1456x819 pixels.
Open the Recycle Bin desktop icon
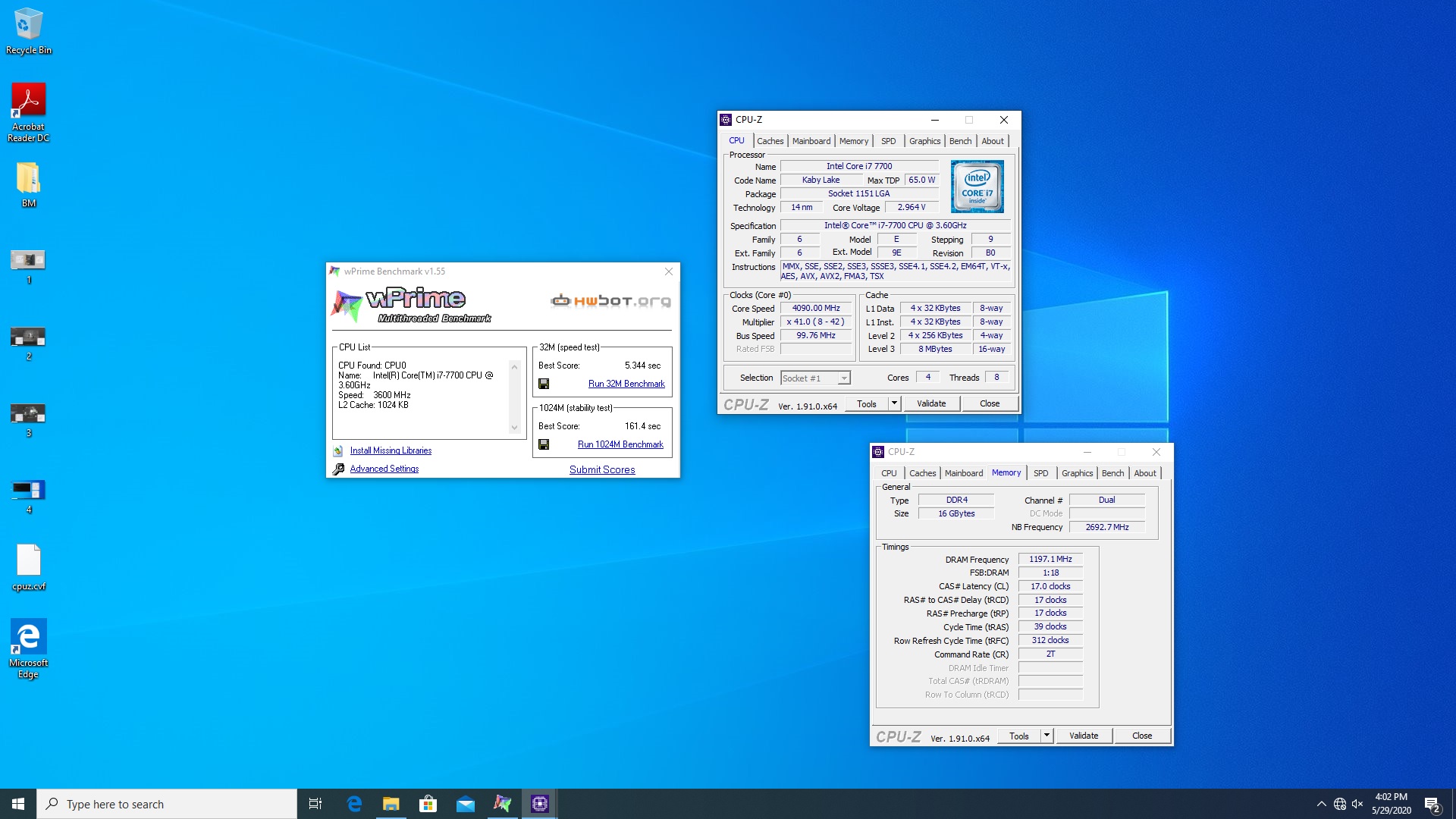[x=28, y=30]
